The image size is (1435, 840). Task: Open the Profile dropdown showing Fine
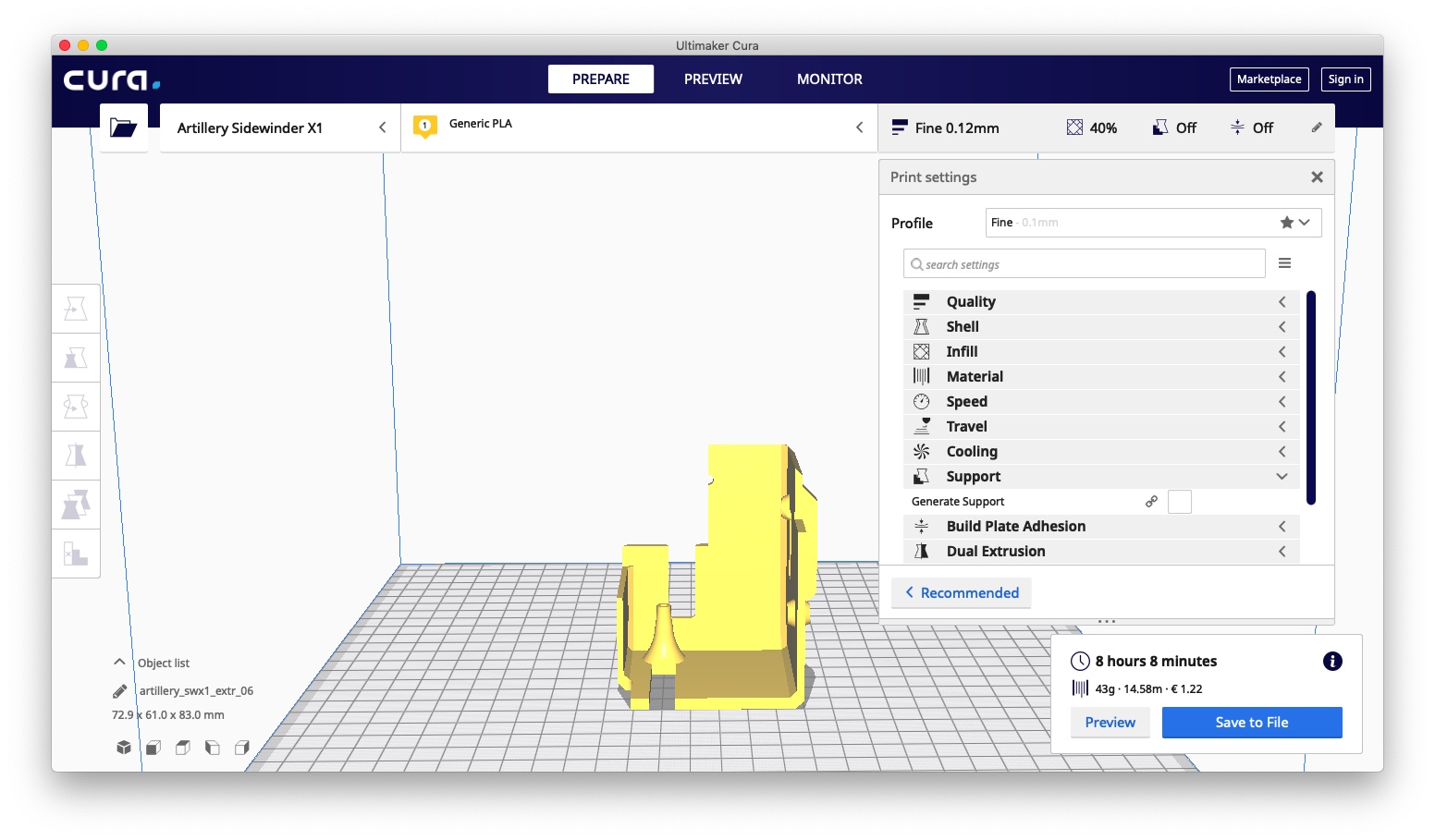coord(1153,223)
